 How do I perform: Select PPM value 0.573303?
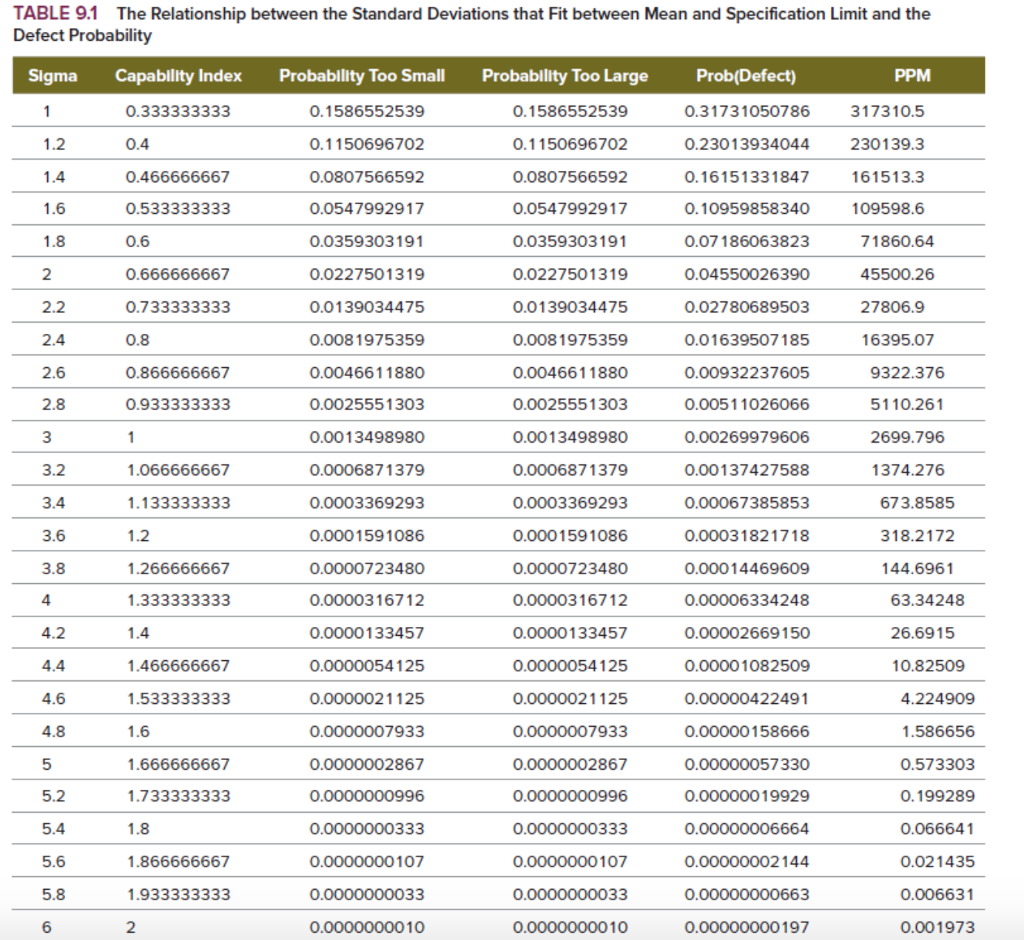[937, 765]
